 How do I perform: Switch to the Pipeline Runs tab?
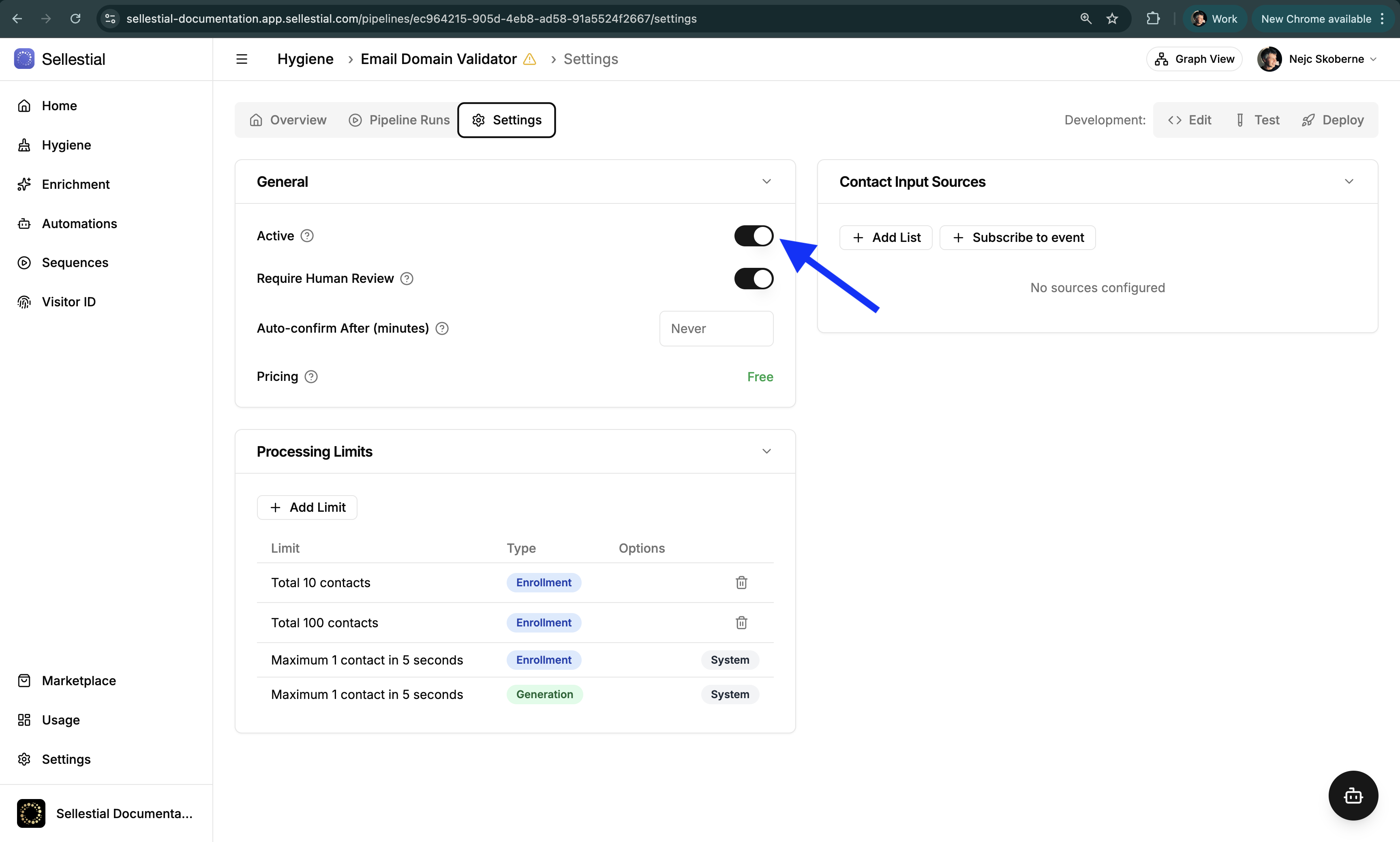(x=399, y=120)
